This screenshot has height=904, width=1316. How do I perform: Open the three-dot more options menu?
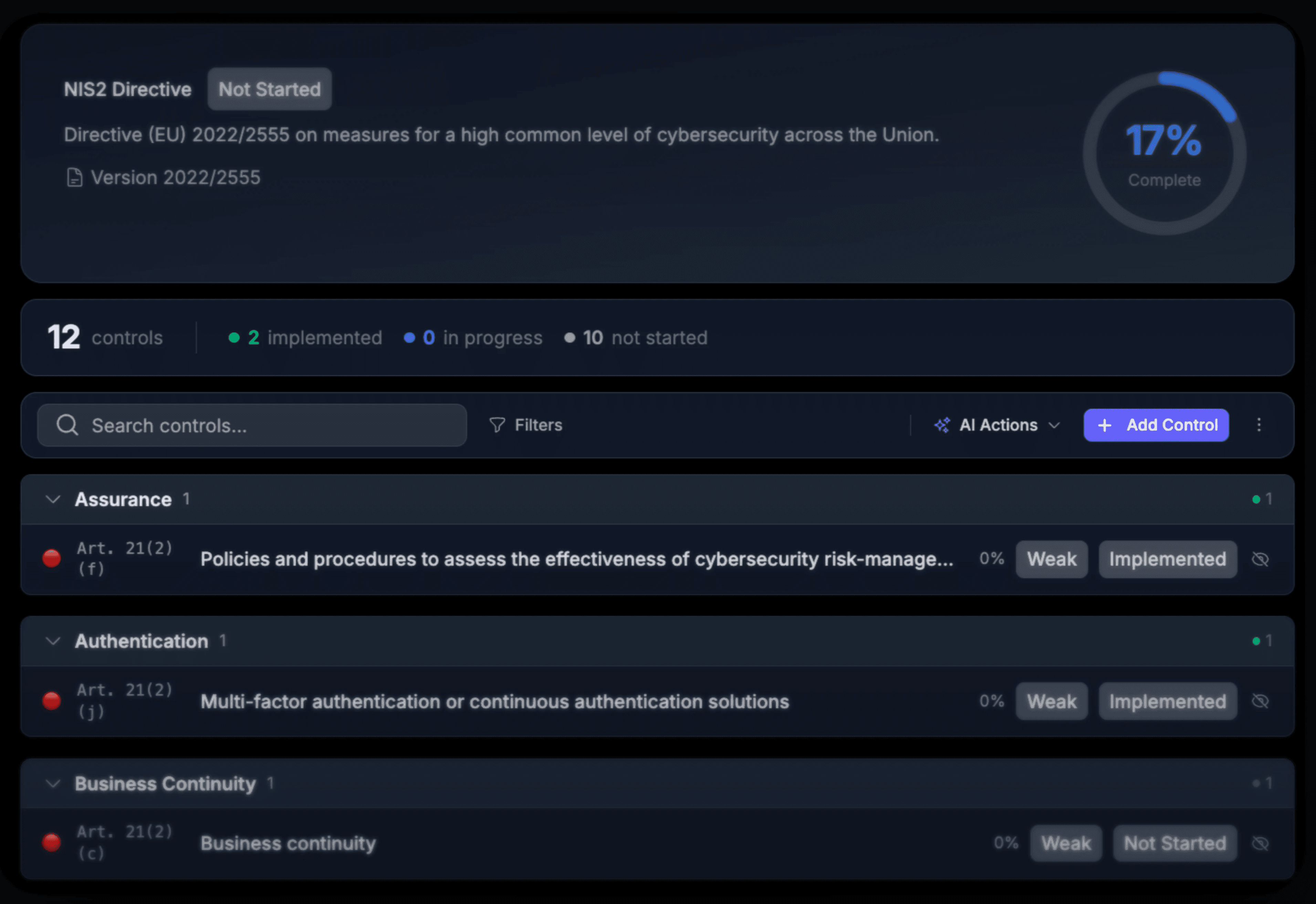tap(1259, 425)
